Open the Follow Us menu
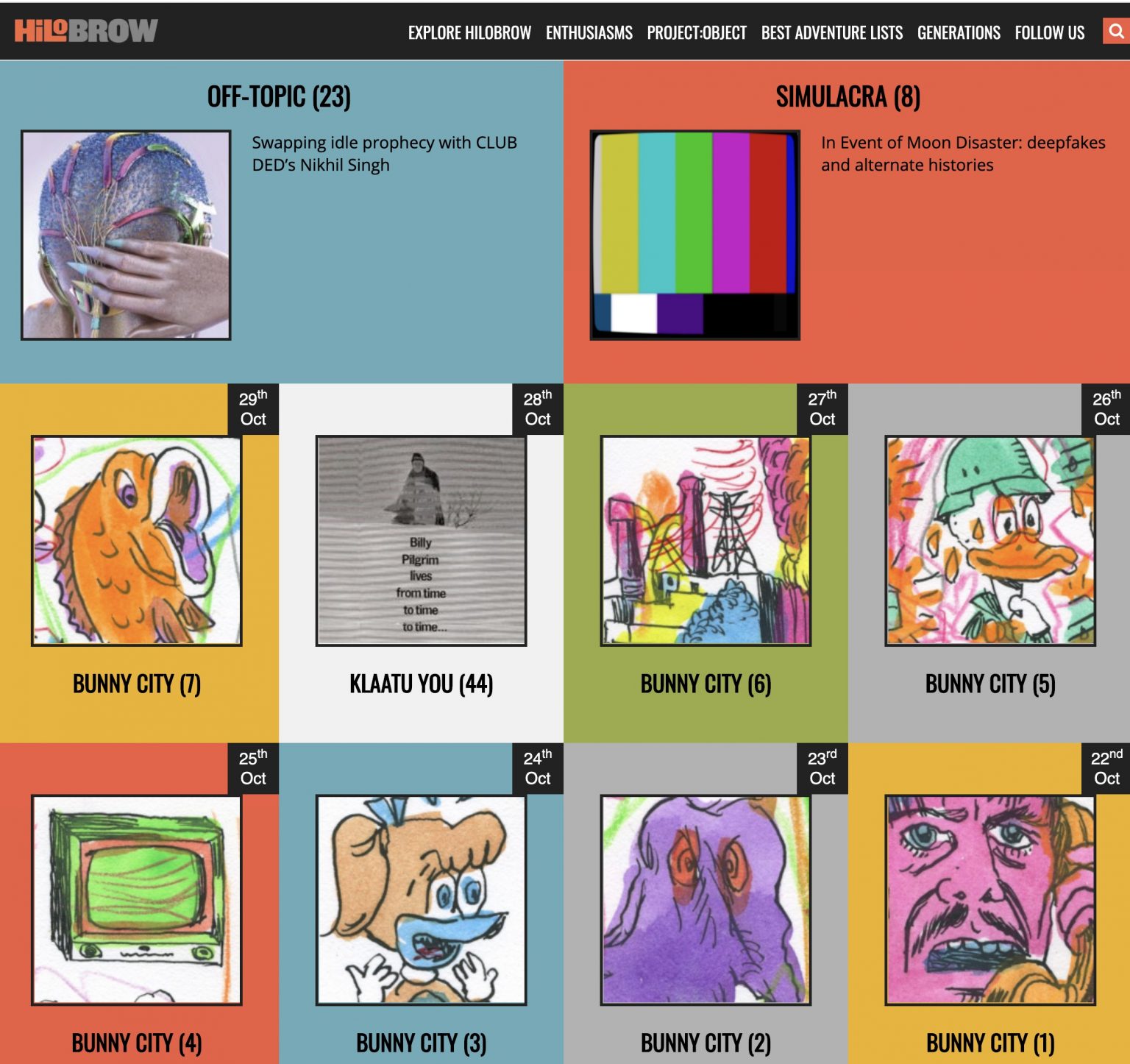 tap(1050, 32)
